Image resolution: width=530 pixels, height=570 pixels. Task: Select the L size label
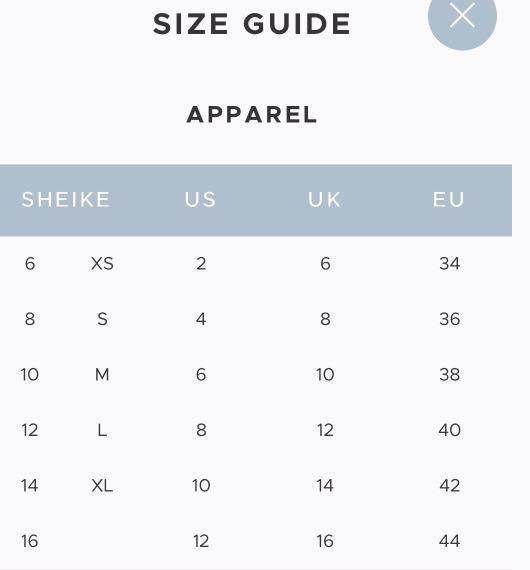102,430
